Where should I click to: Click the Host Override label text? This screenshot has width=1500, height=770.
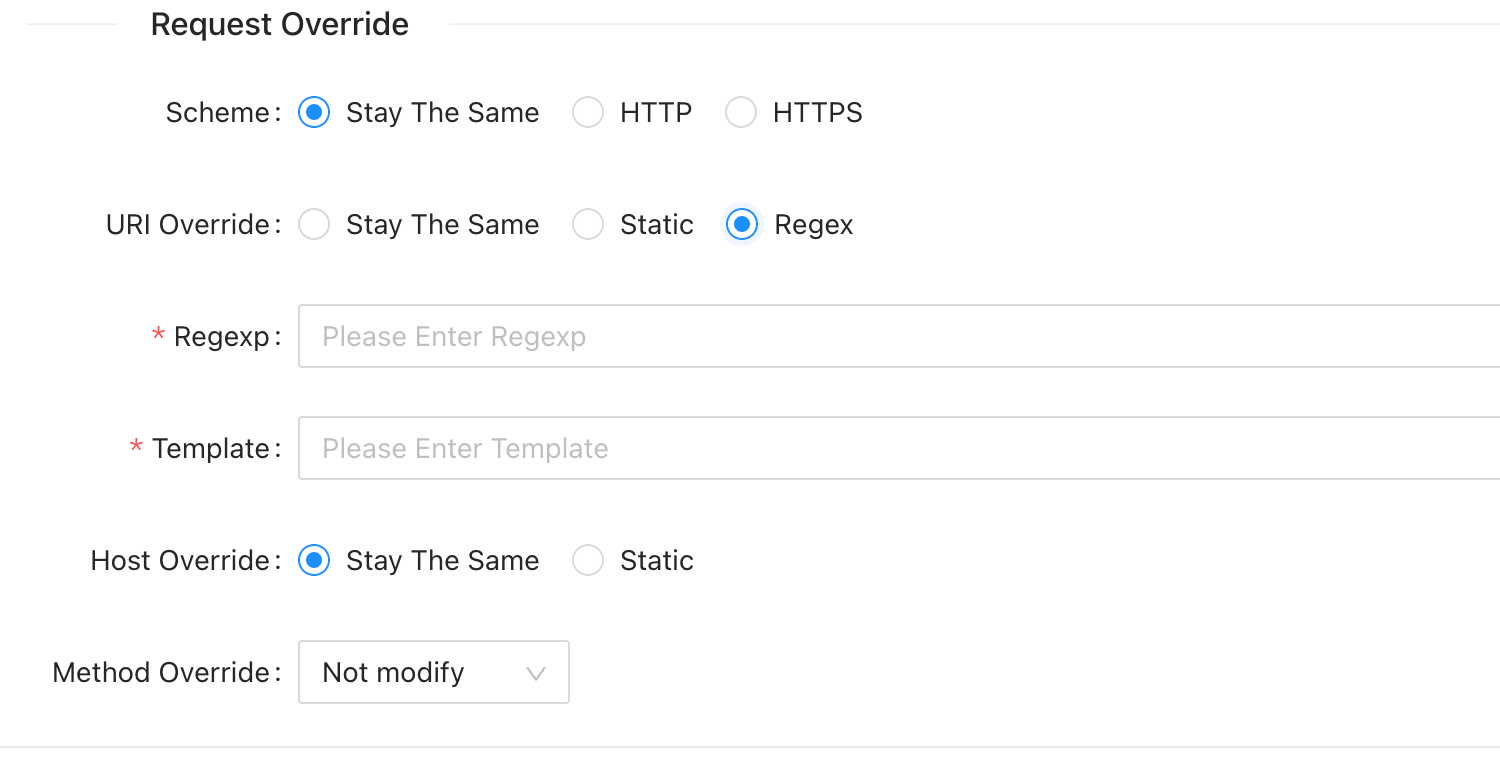178,560
